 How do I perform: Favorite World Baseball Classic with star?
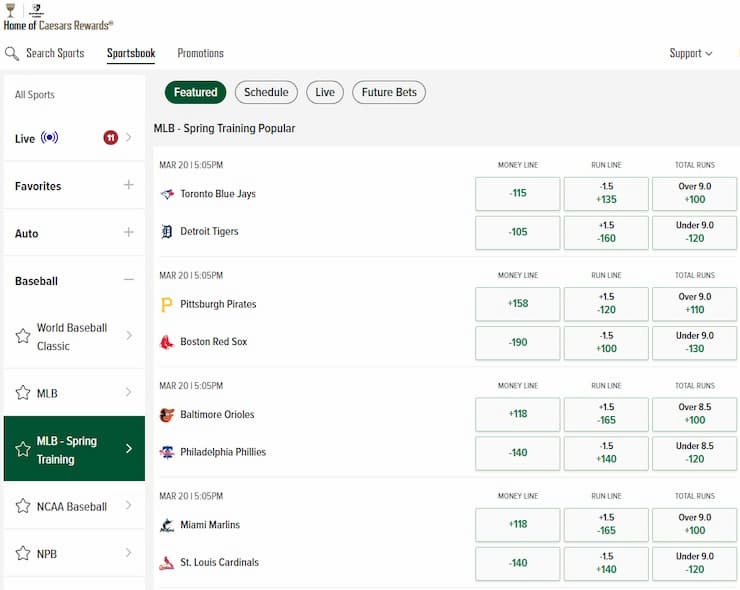pos(23,336)
